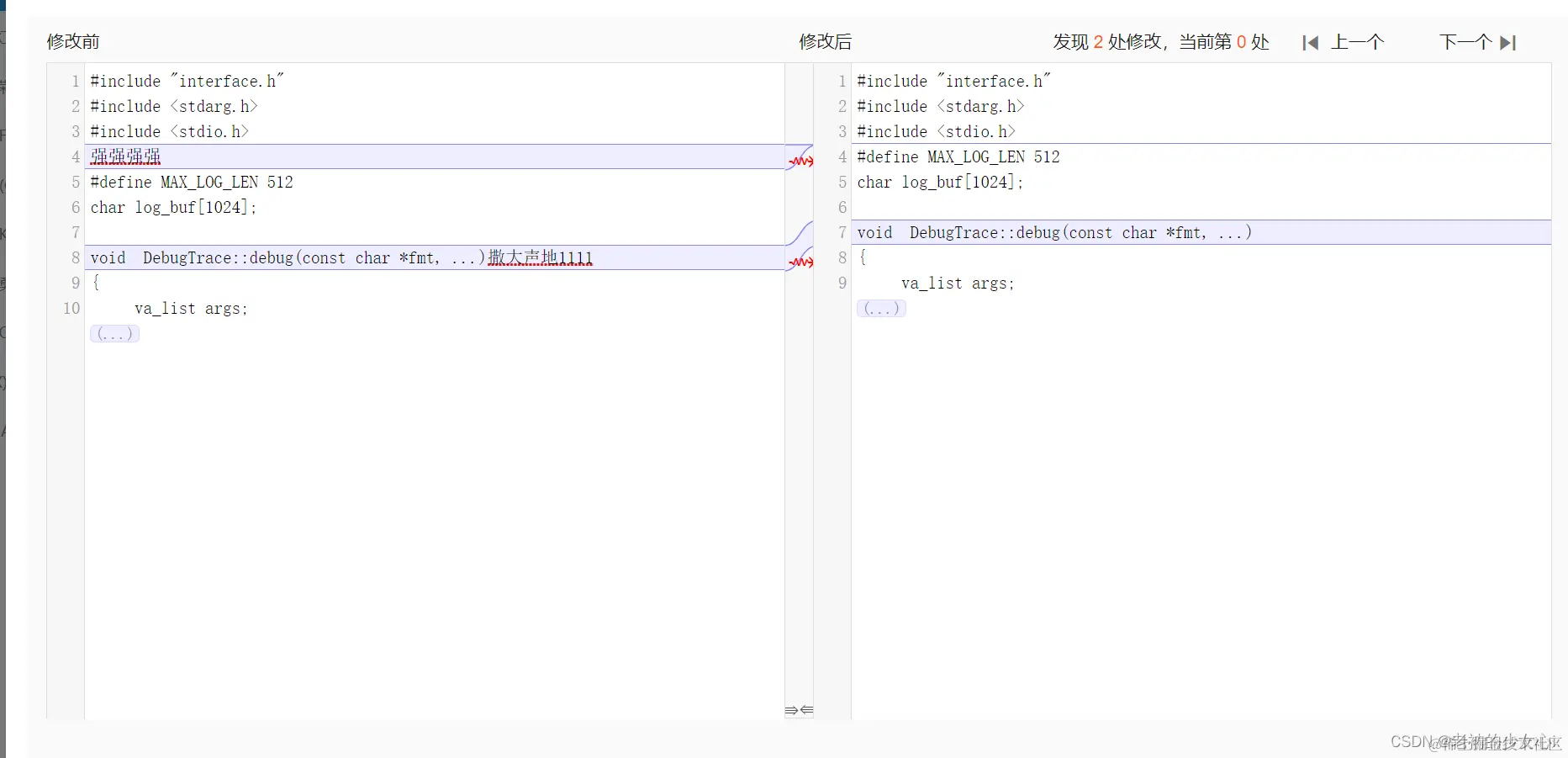Click the status text 发现 2 处修改，当前第 0 处
The height and width of the screenshot is (758, 1568).
[1161, 42]
